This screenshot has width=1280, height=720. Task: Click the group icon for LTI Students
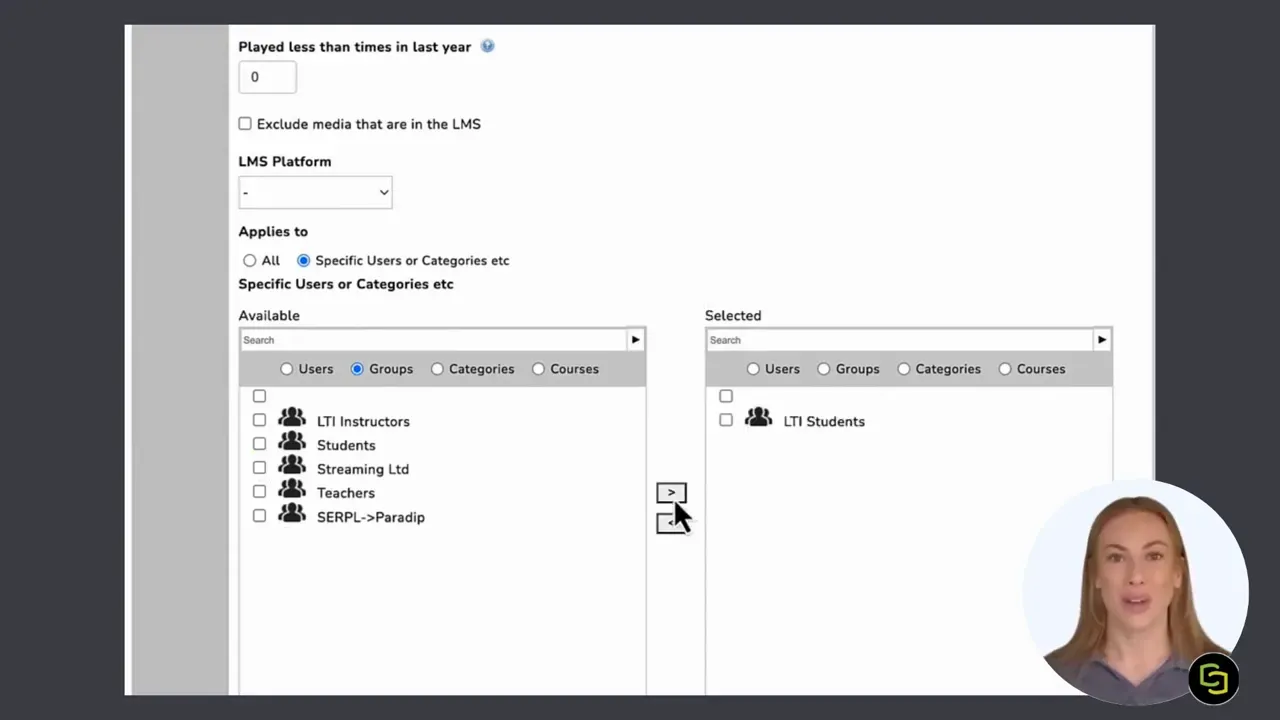(x=759, y=418)
